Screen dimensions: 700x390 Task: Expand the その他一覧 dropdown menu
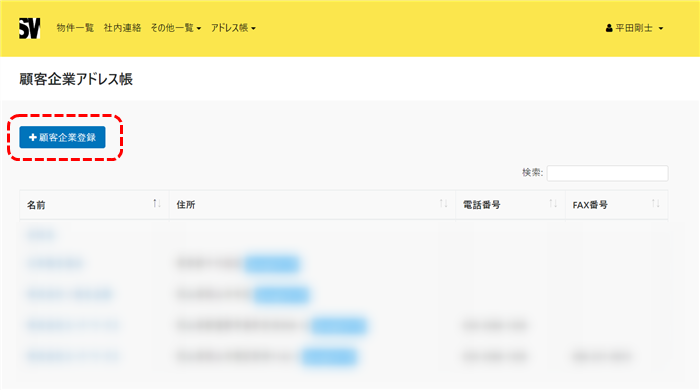click(x=176, y=28)
